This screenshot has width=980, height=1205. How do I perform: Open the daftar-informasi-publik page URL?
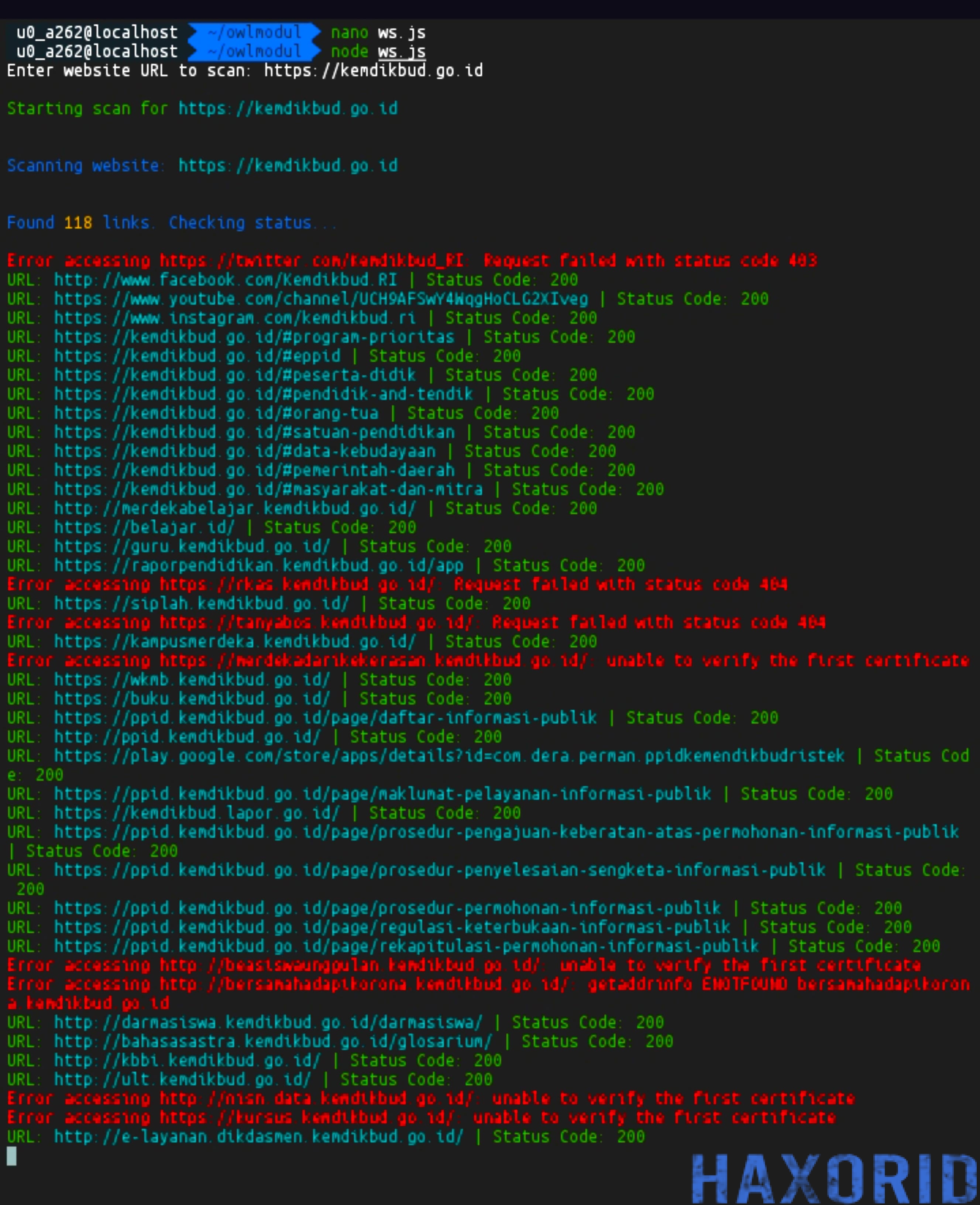click(325, 718)
